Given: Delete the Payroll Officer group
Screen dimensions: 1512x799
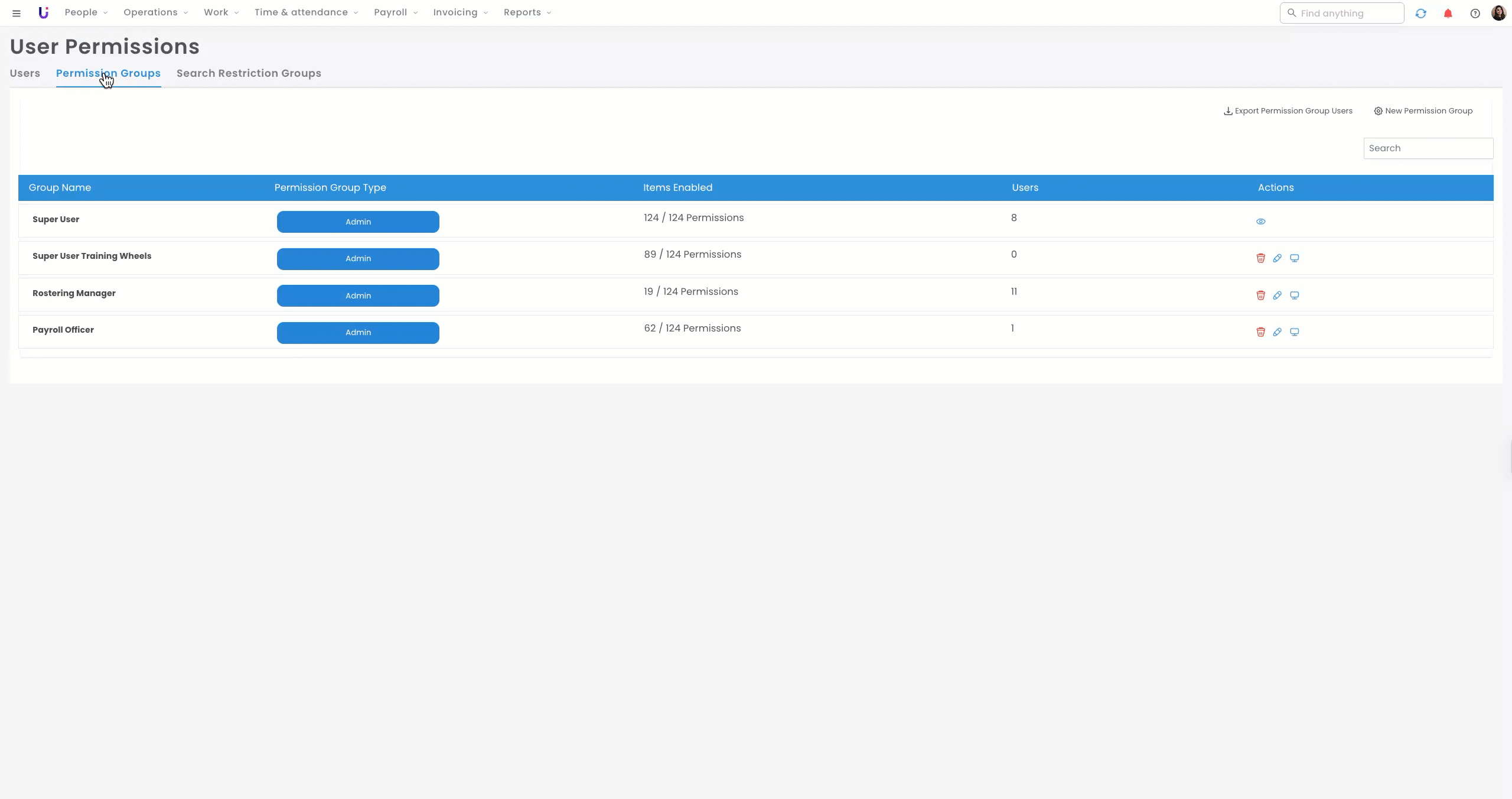Looking at the screenshot, I should coord(1260,332).
